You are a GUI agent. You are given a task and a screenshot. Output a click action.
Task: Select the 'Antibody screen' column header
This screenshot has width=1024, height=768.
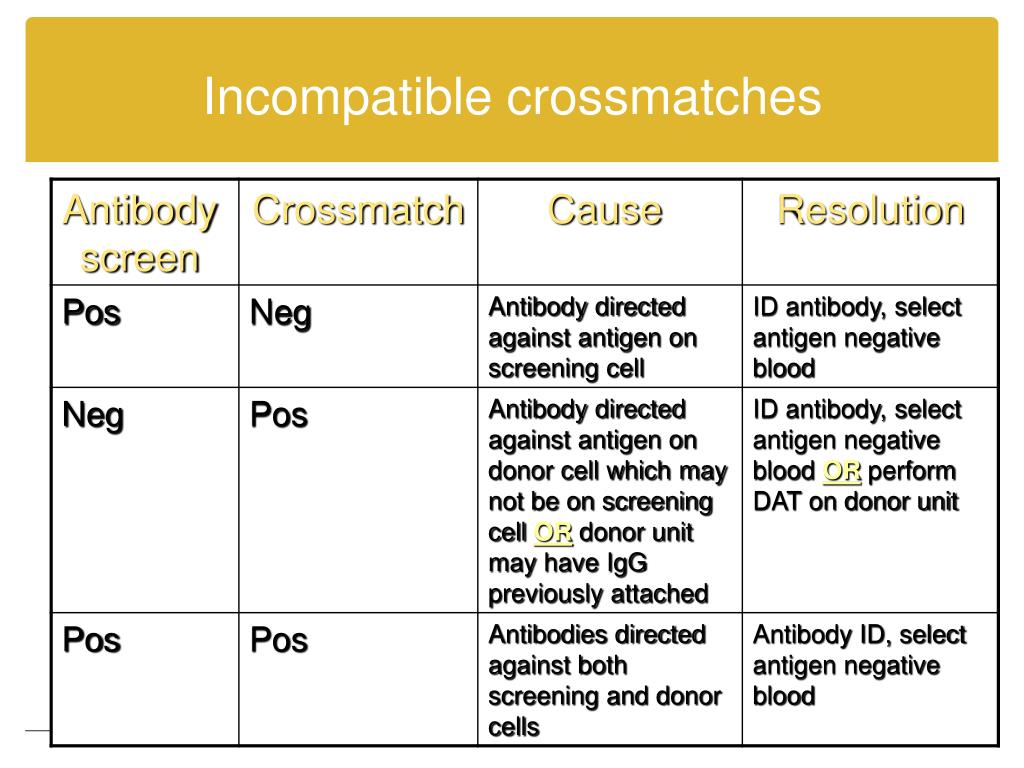tap(140, 234)
